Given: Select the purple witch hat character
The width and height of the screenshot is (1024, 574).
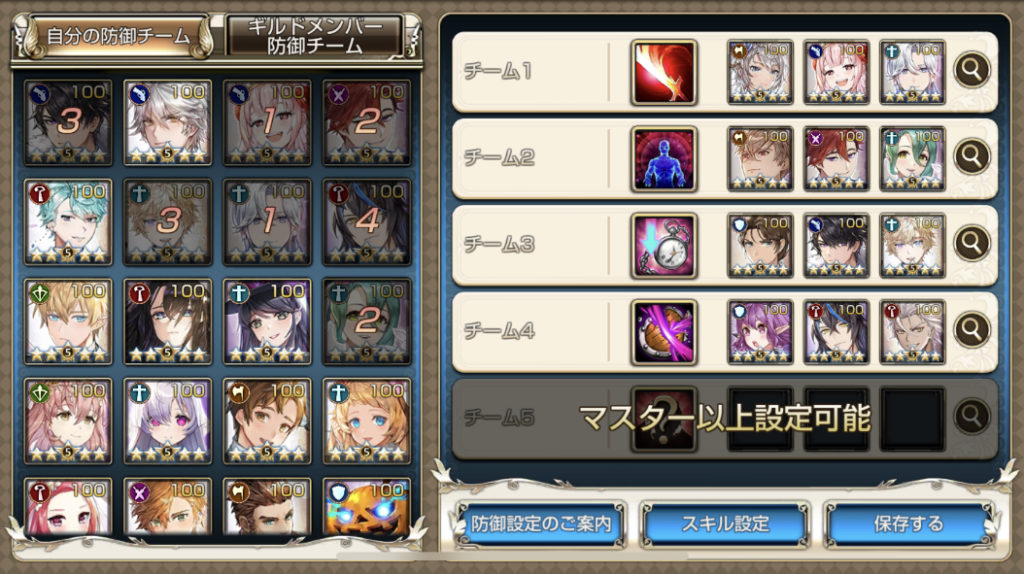Looking at the screenshot, I should coord(267,321).
